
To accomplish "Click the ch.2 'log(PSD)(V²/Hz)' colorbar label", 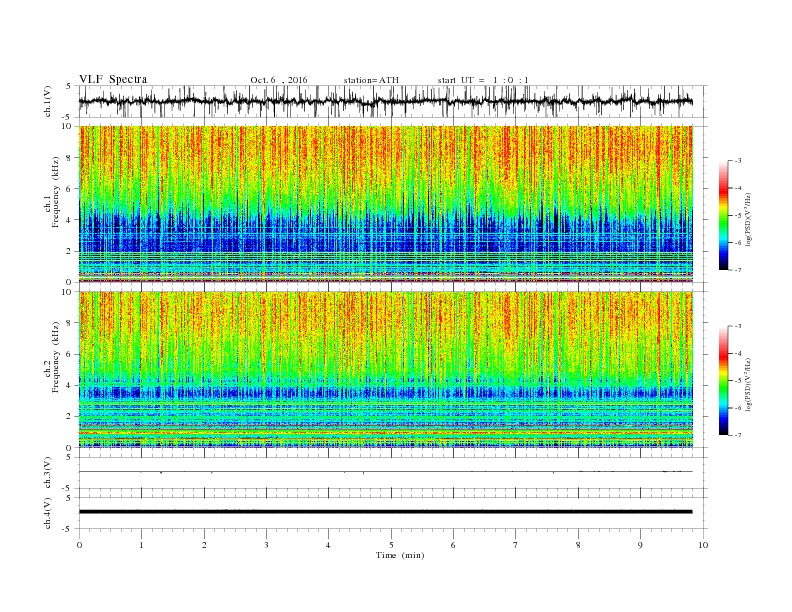I will 749,385.
